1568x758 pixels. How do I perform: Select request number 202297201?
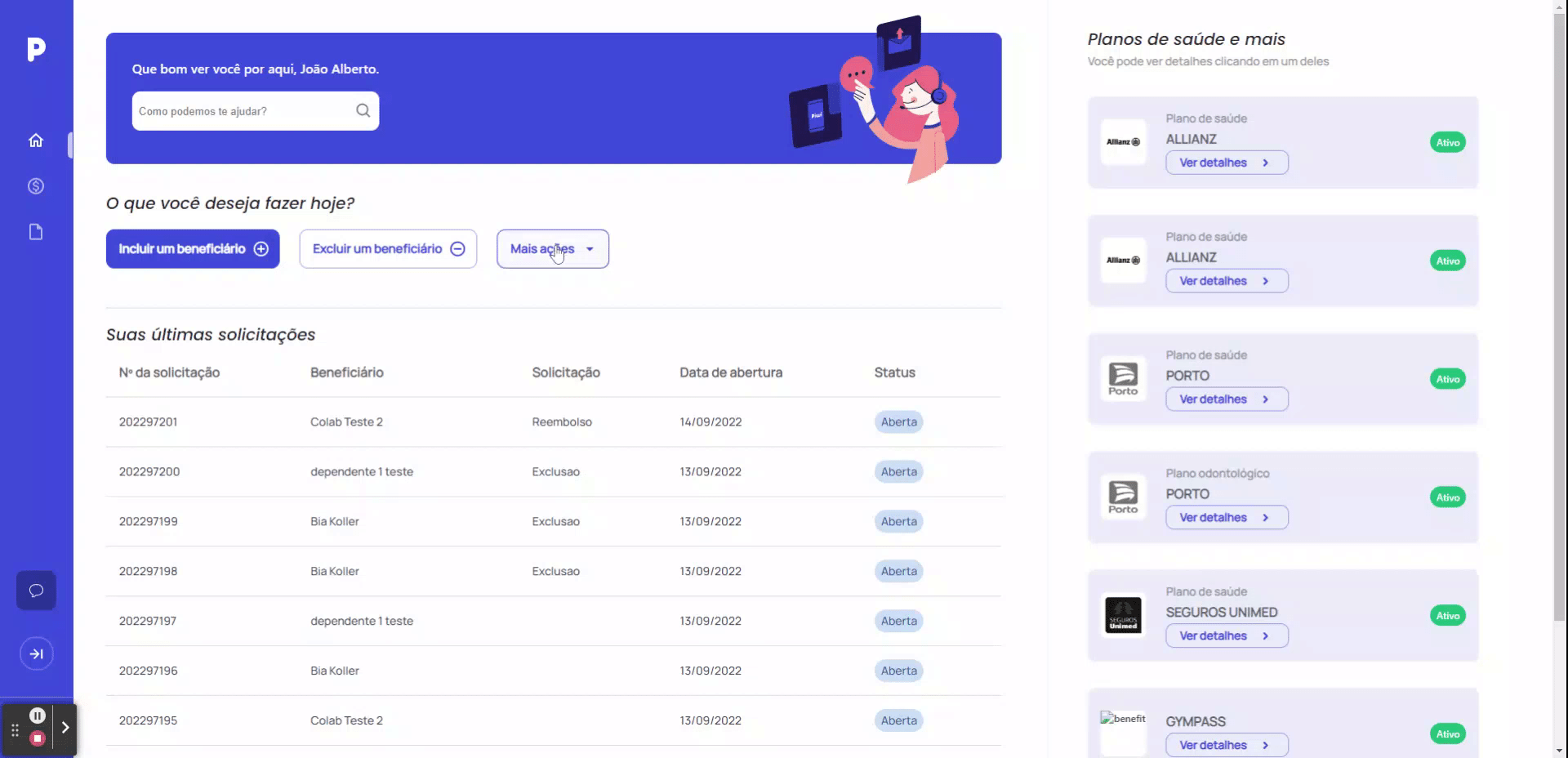click(x=148, y=422)
